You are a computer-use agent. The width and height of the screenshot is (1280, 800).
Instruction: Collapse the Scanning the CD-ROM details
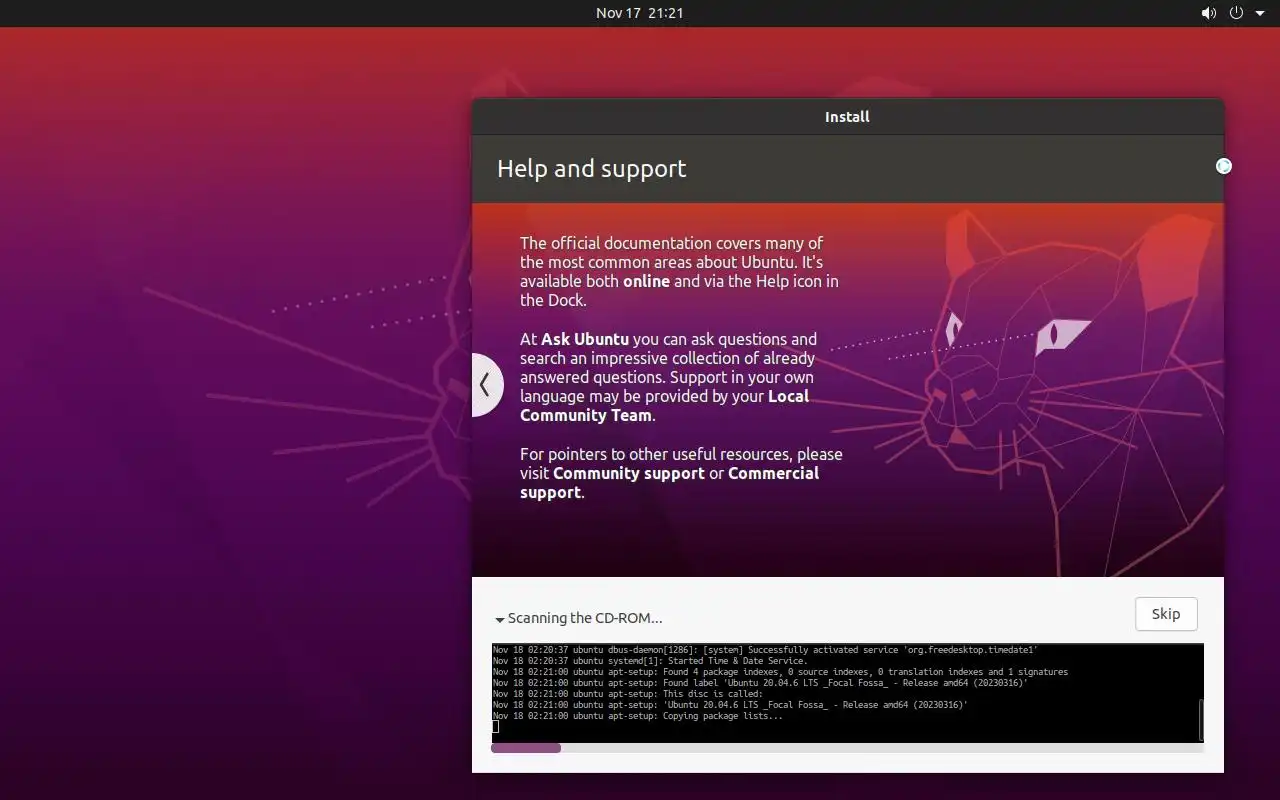(579, 618)
